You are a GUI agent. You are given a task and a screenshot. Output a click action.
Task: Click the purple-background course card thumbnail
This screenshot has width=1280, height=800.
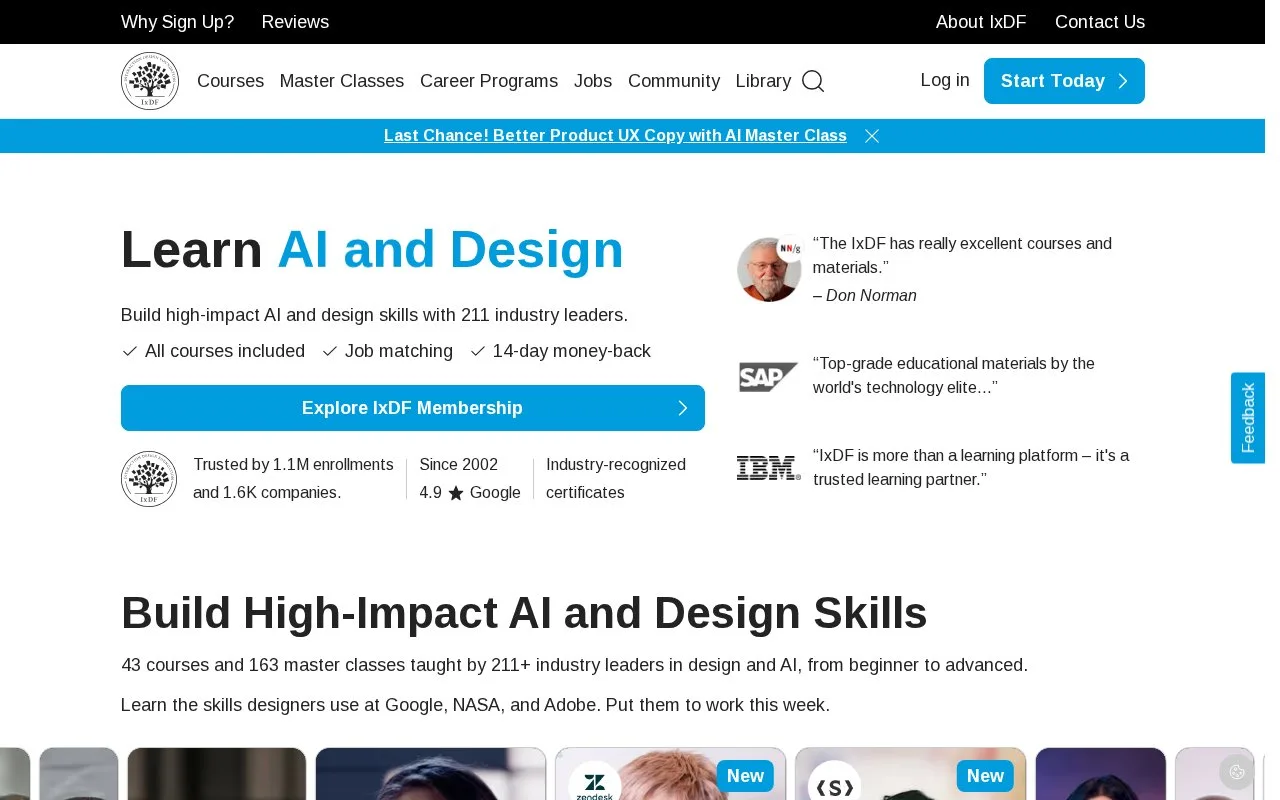pos(1100,774)
